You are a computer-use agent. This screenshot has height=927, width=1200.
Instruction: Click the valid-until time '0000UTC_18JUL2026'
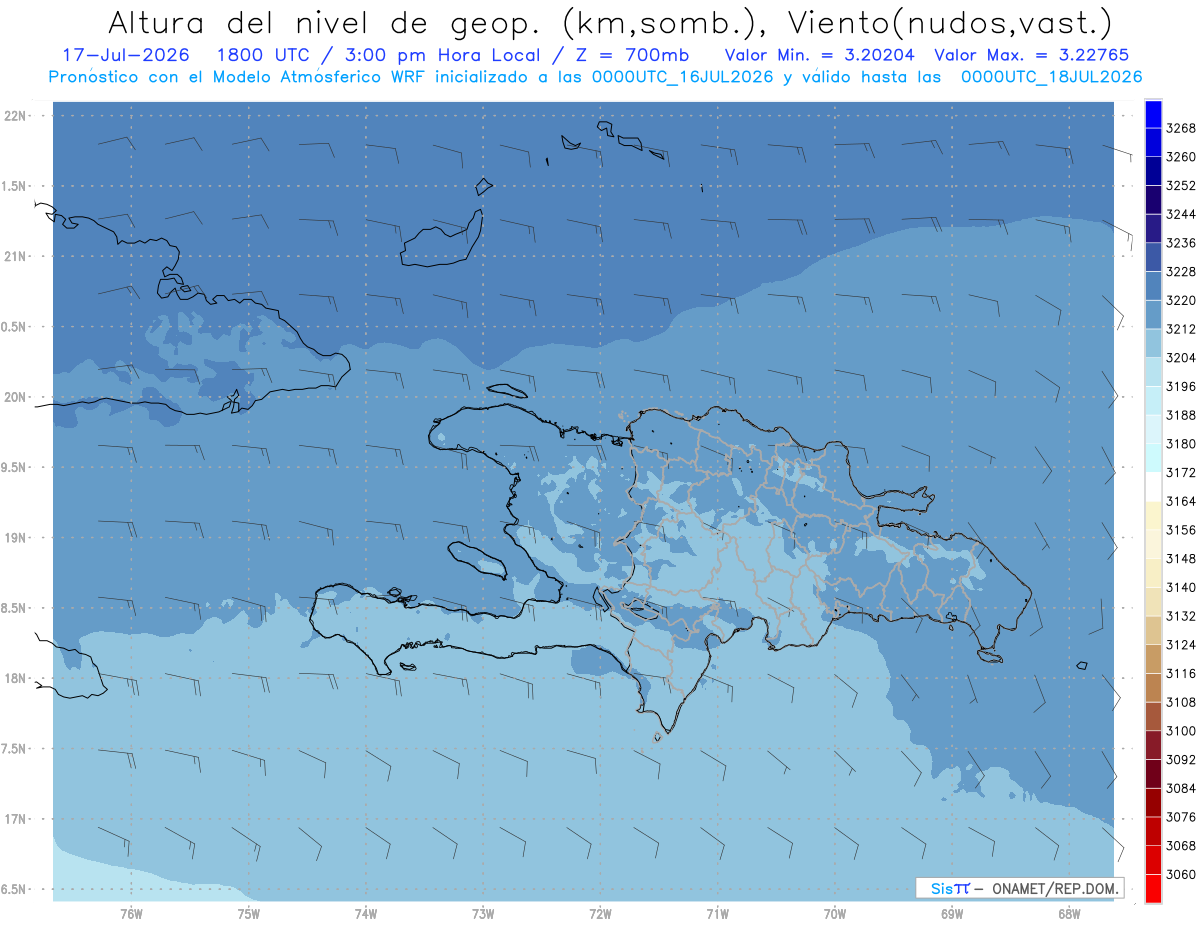coord(1052,77)
